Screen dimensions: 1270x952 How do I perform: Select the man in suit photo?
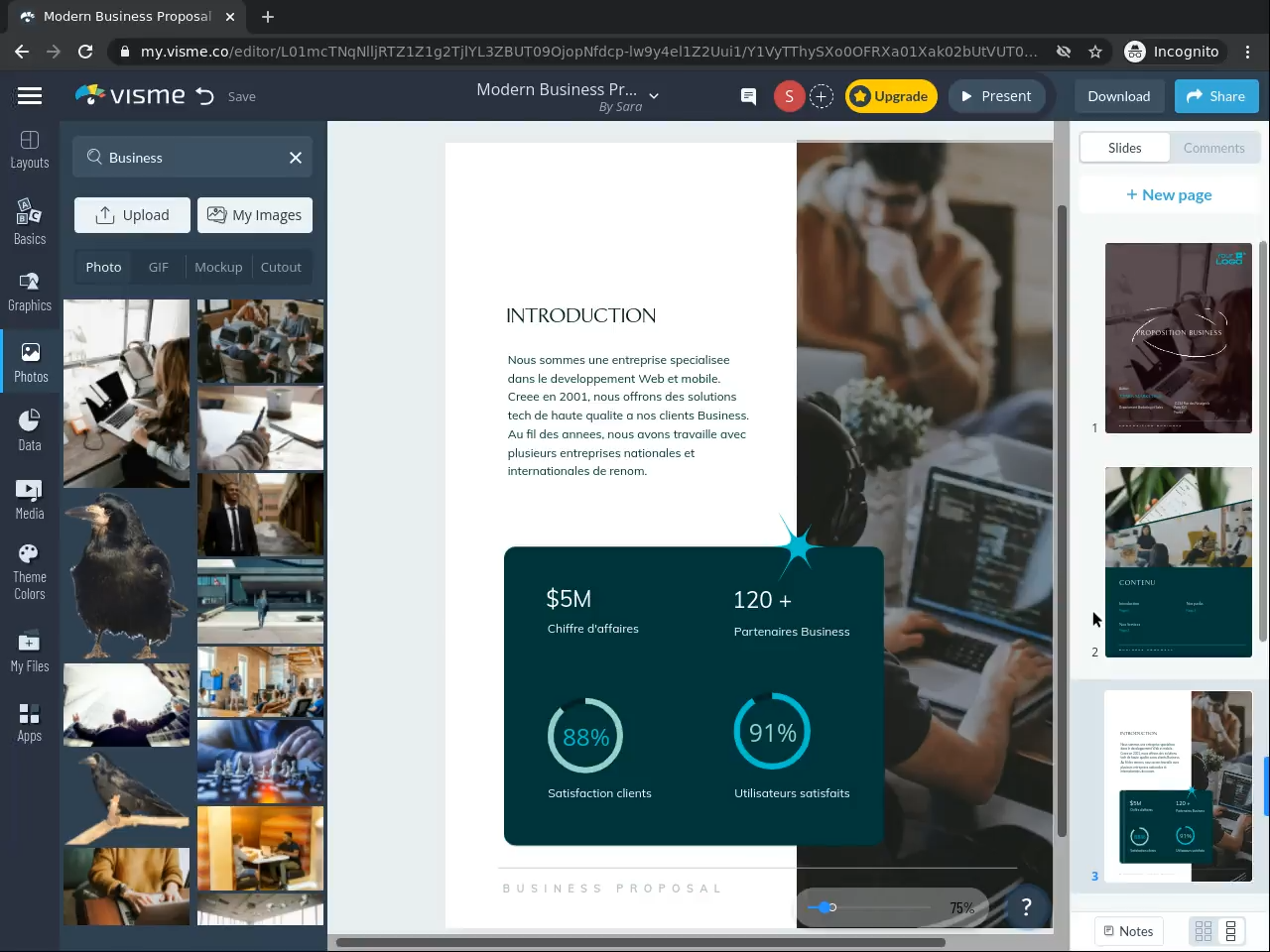(260, 515)
